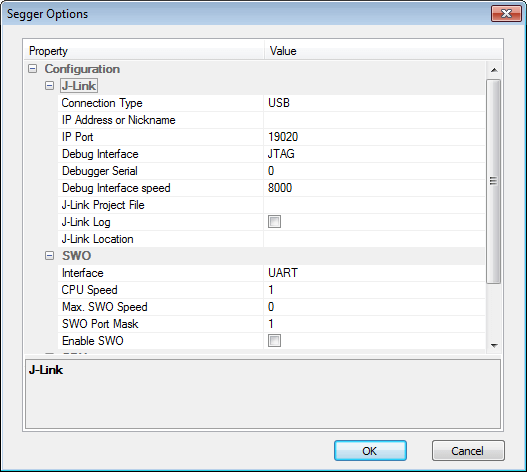Confirm settings with the OK button

tap(370, 451)
